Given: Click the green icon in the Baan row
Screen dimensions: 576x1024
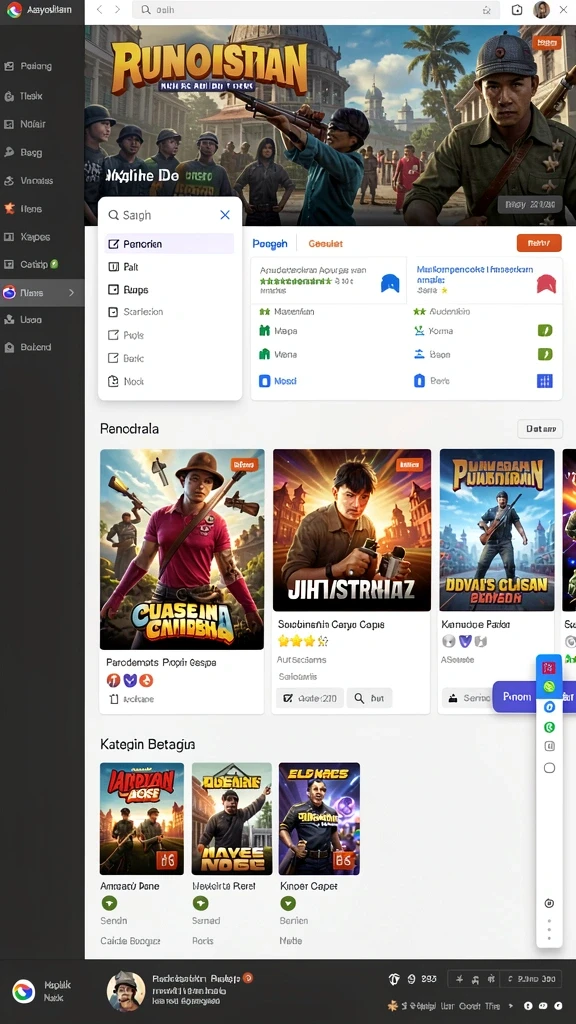Looking at the screenshot, I should coord(545,355).
